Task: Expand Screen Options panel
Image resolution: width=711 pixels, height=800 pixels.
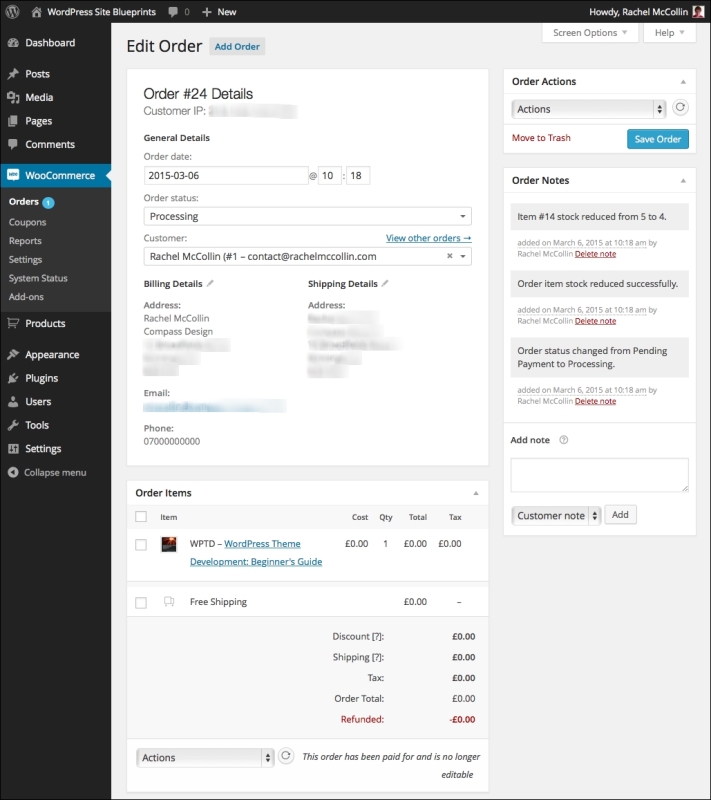Action: point(590,33)
